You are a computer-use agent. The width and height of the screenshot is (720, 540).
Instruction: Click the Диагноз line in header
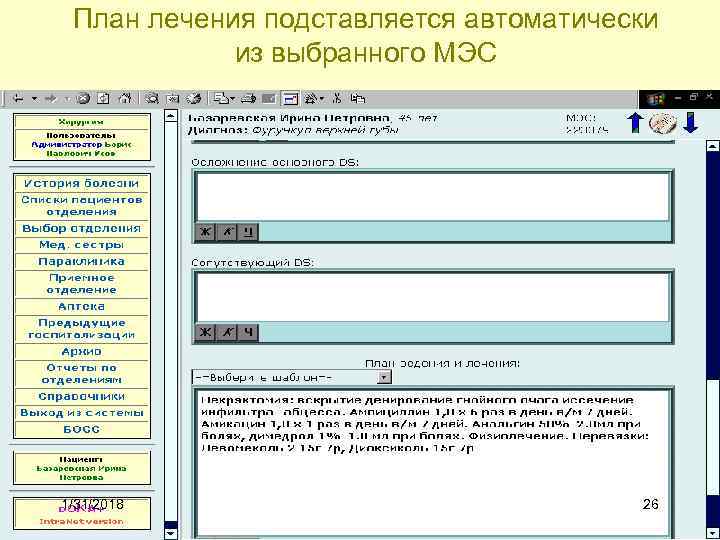click(x=293, y=130)
